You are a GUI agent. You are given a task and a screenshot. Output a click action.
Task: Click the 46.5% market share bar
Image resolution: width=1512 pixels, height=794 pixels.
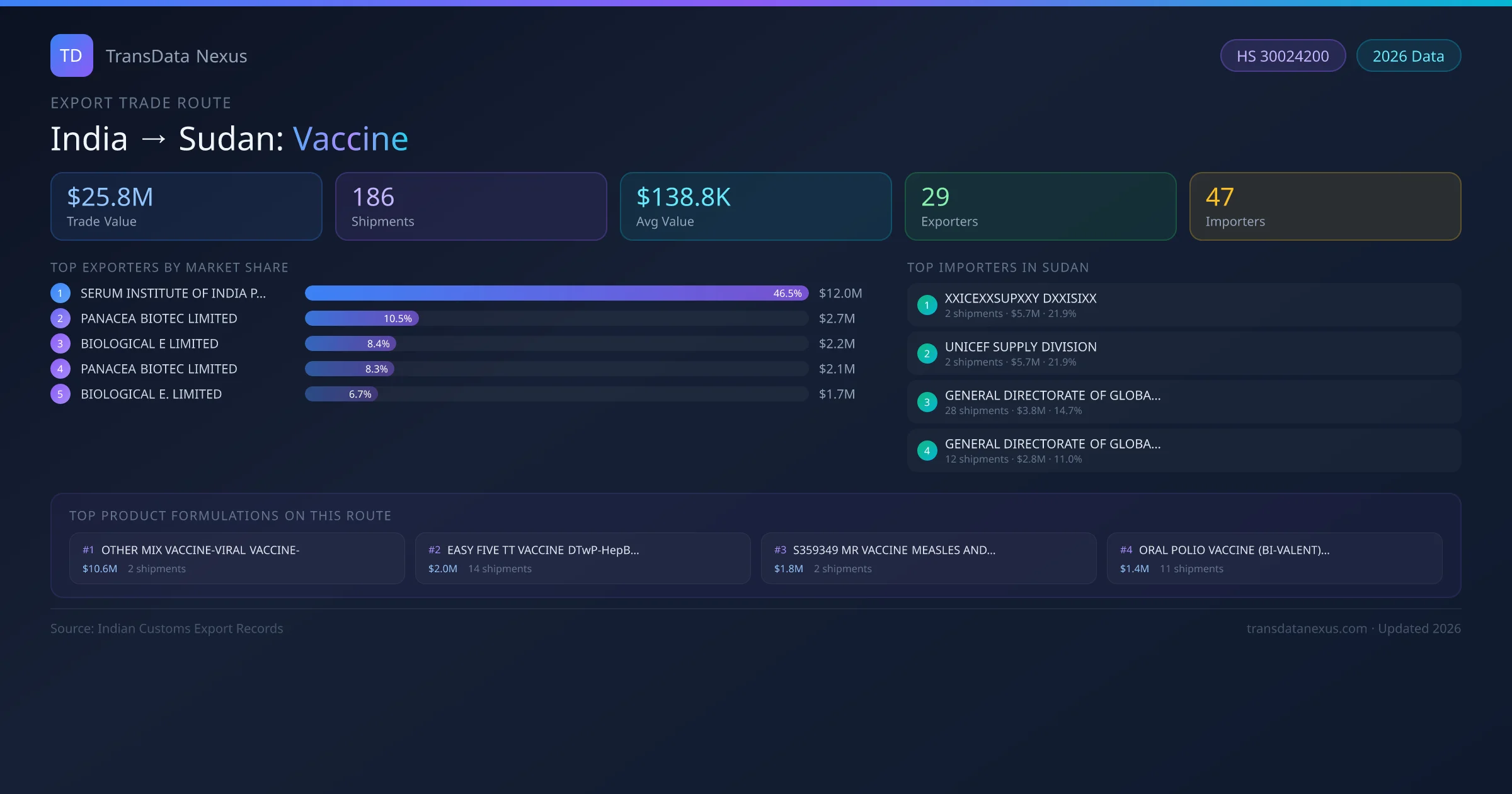coord(556,293)
